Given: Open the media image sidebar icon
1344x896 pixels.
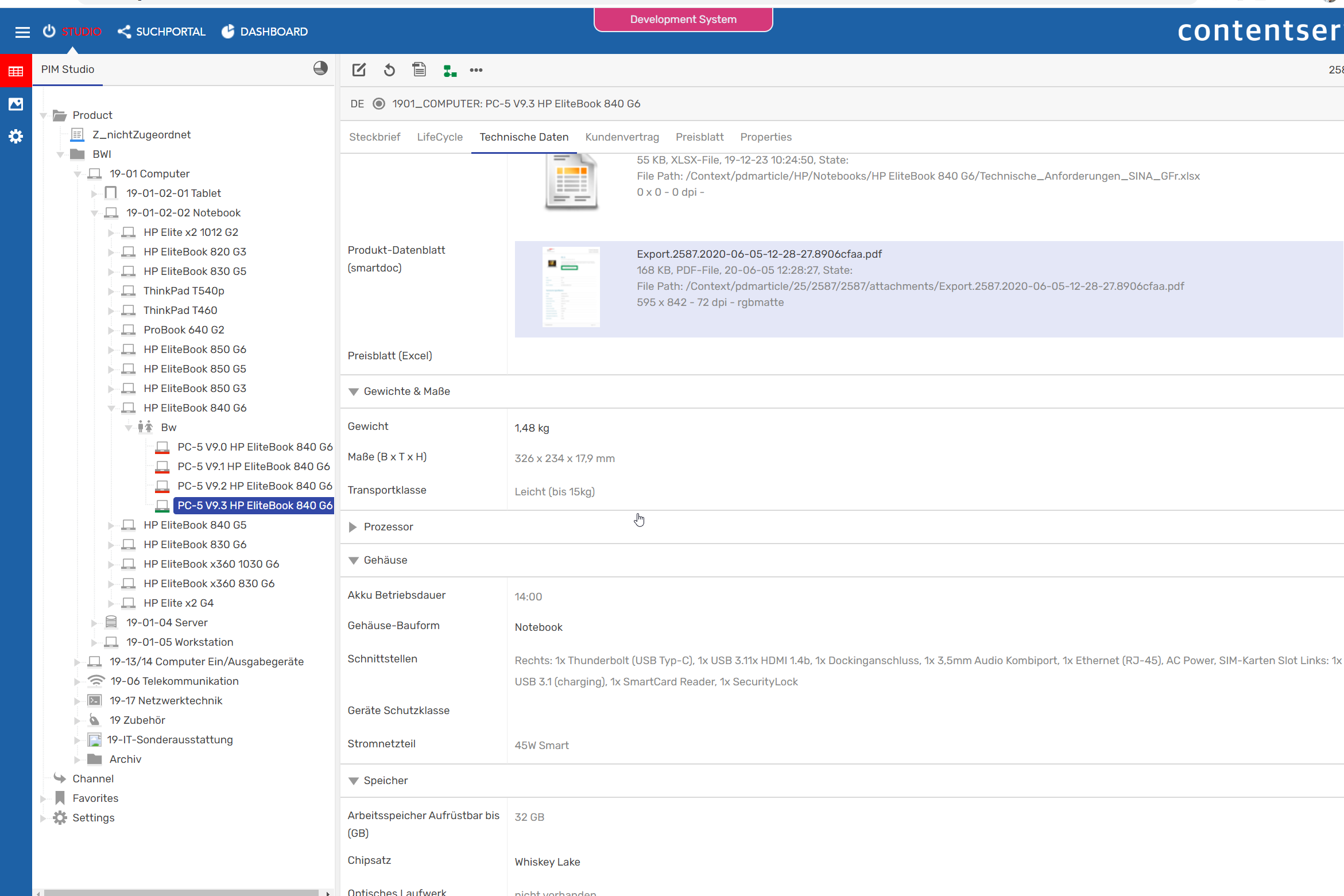Looking at the screenshot, I should (x=16, y=104).
